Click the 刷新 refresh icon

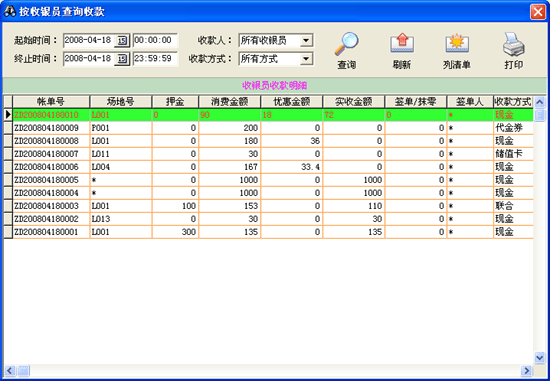click(402, 44)
